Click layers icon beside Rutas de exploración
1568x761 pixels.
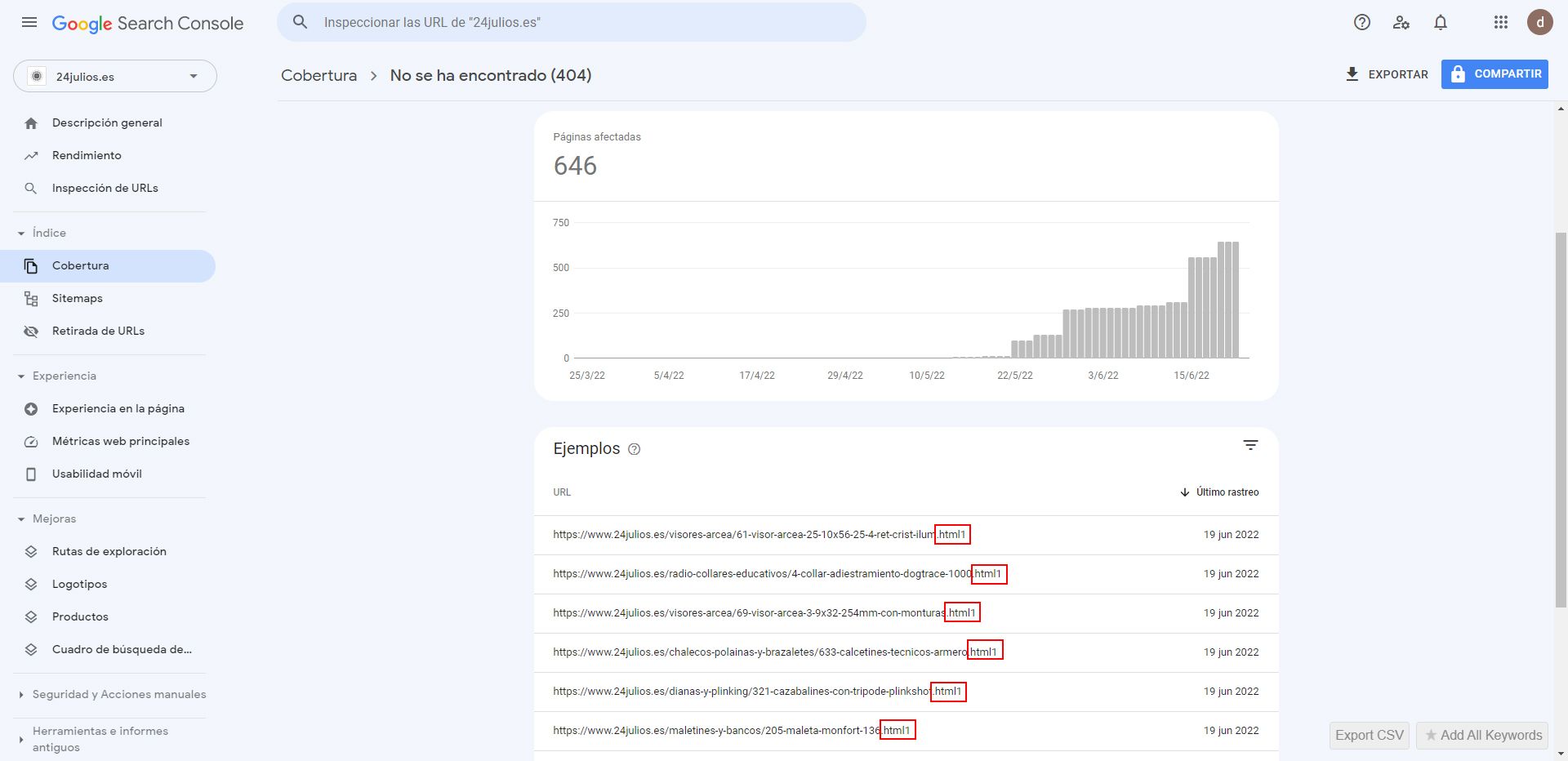(x=31, y=552)
